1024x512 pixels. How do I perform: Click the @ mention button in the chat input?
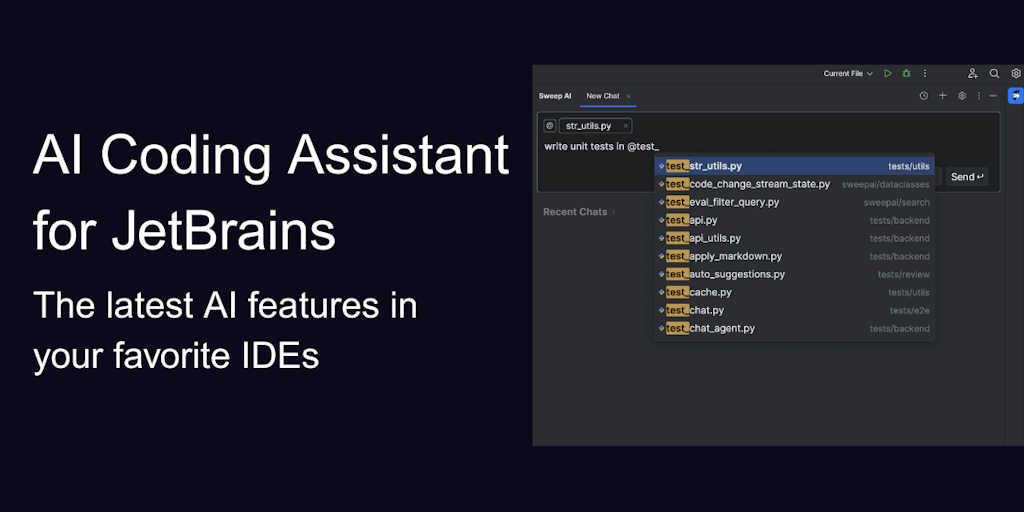tap(550, 126)
